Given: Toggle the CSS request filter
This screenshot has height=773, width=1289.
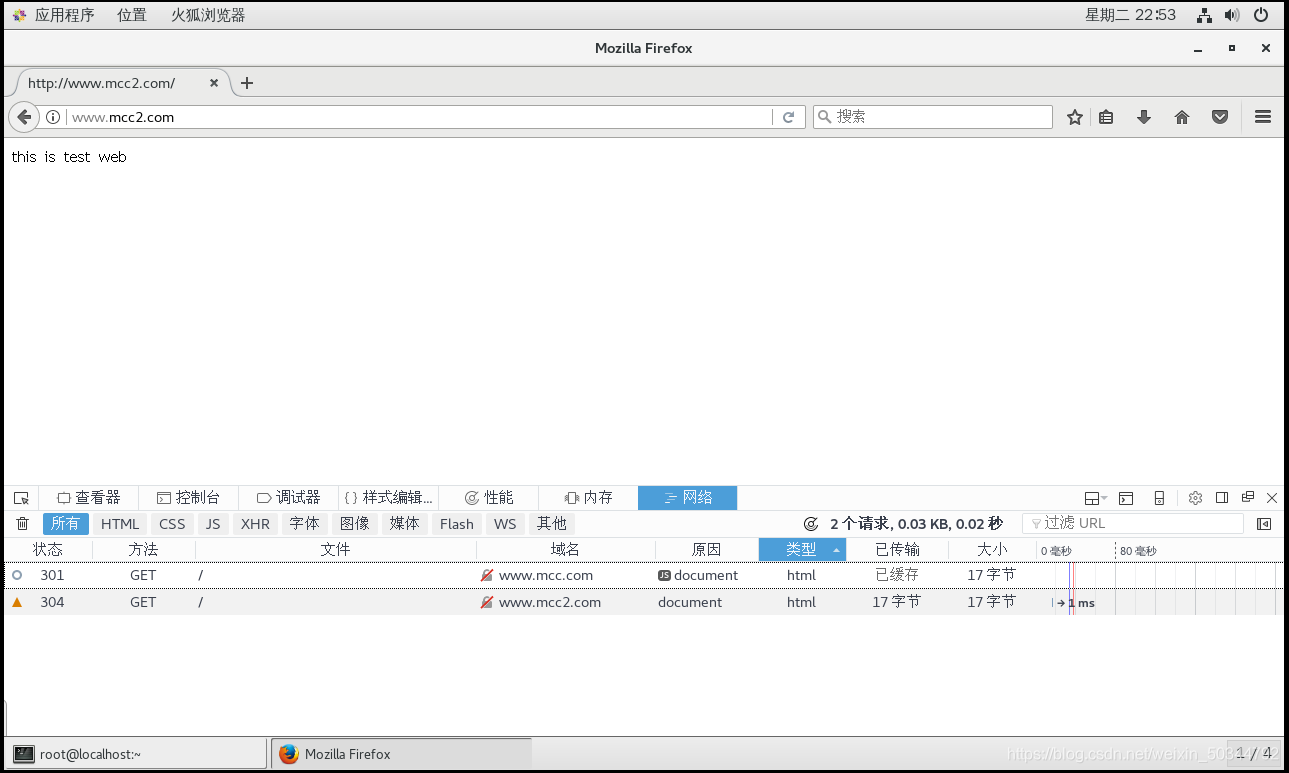Looking at the screenshot, I should coord(172,524).
